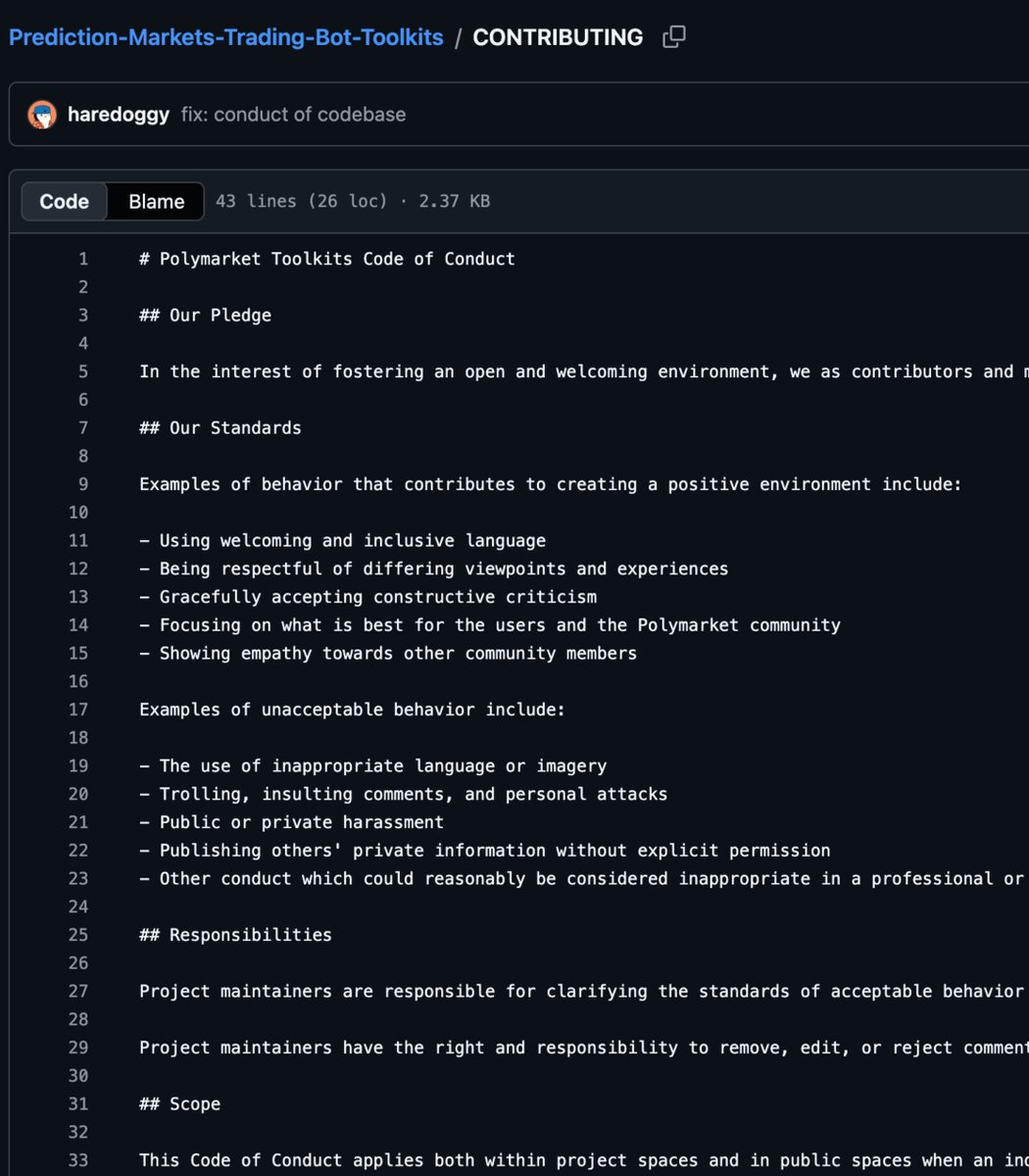The height and width of the screenshot is (1176, 1029).
Task: Click '## Responsibilities' line
Action: 235,935
